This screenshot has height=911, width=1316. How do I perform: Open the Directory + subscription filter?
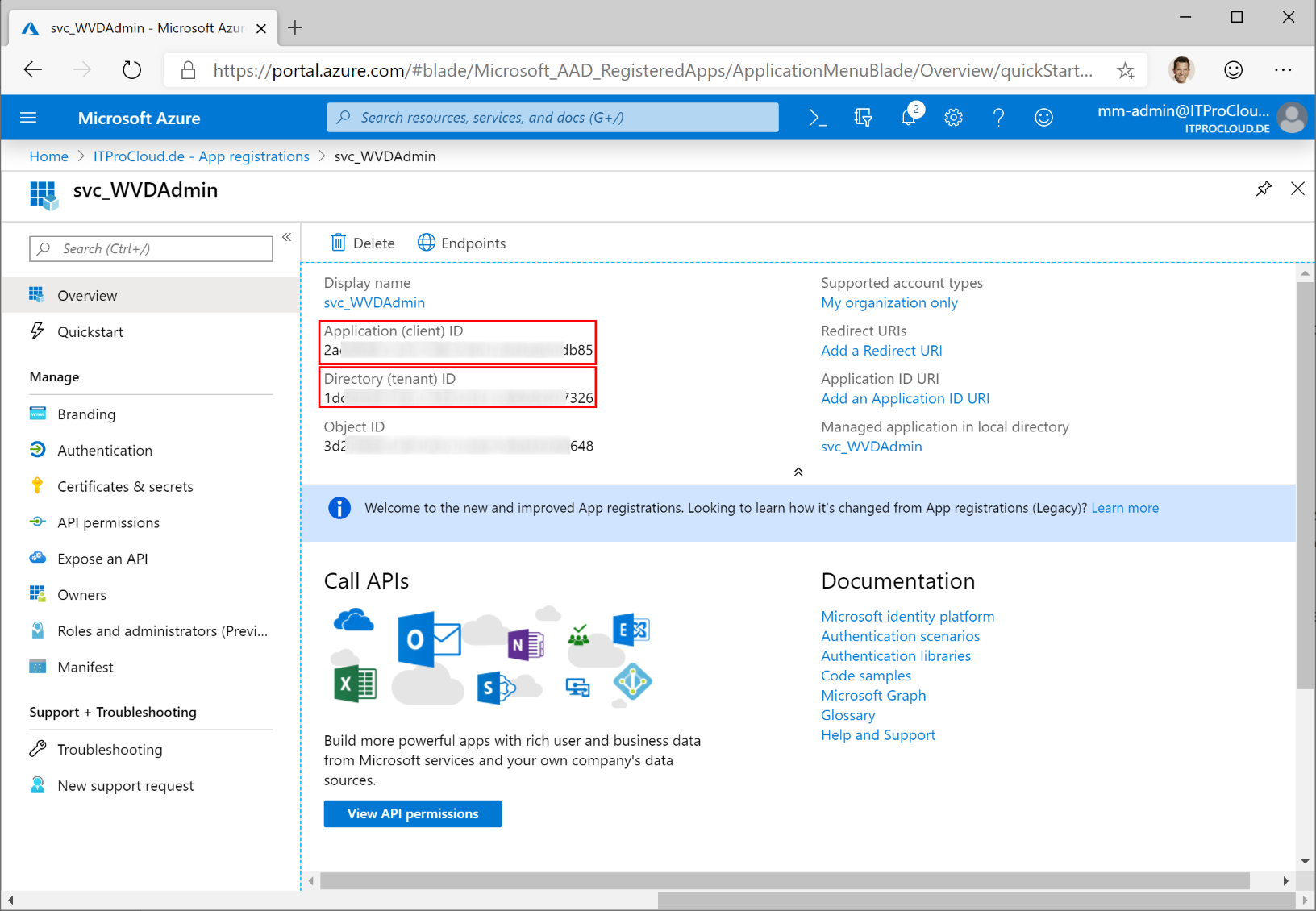click(x=863, y=118)
